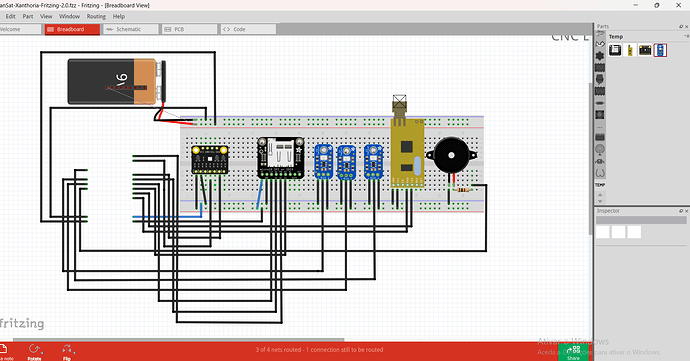690x361 pixels.
Task: Click the 9V battery on the canvas
Action: click(116, 81)
